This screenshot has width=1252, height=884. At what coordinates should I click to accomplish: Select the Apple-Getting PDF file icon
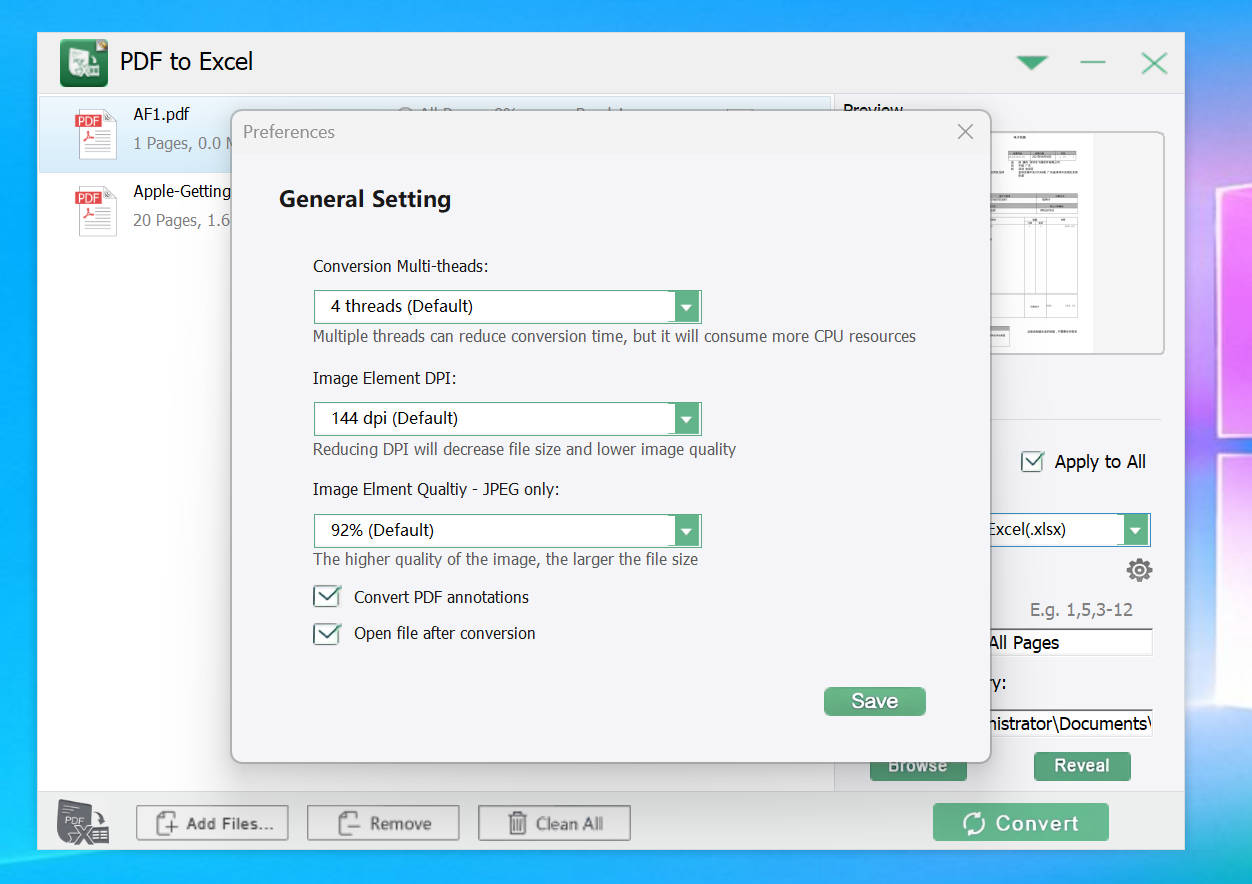point(96,211)
